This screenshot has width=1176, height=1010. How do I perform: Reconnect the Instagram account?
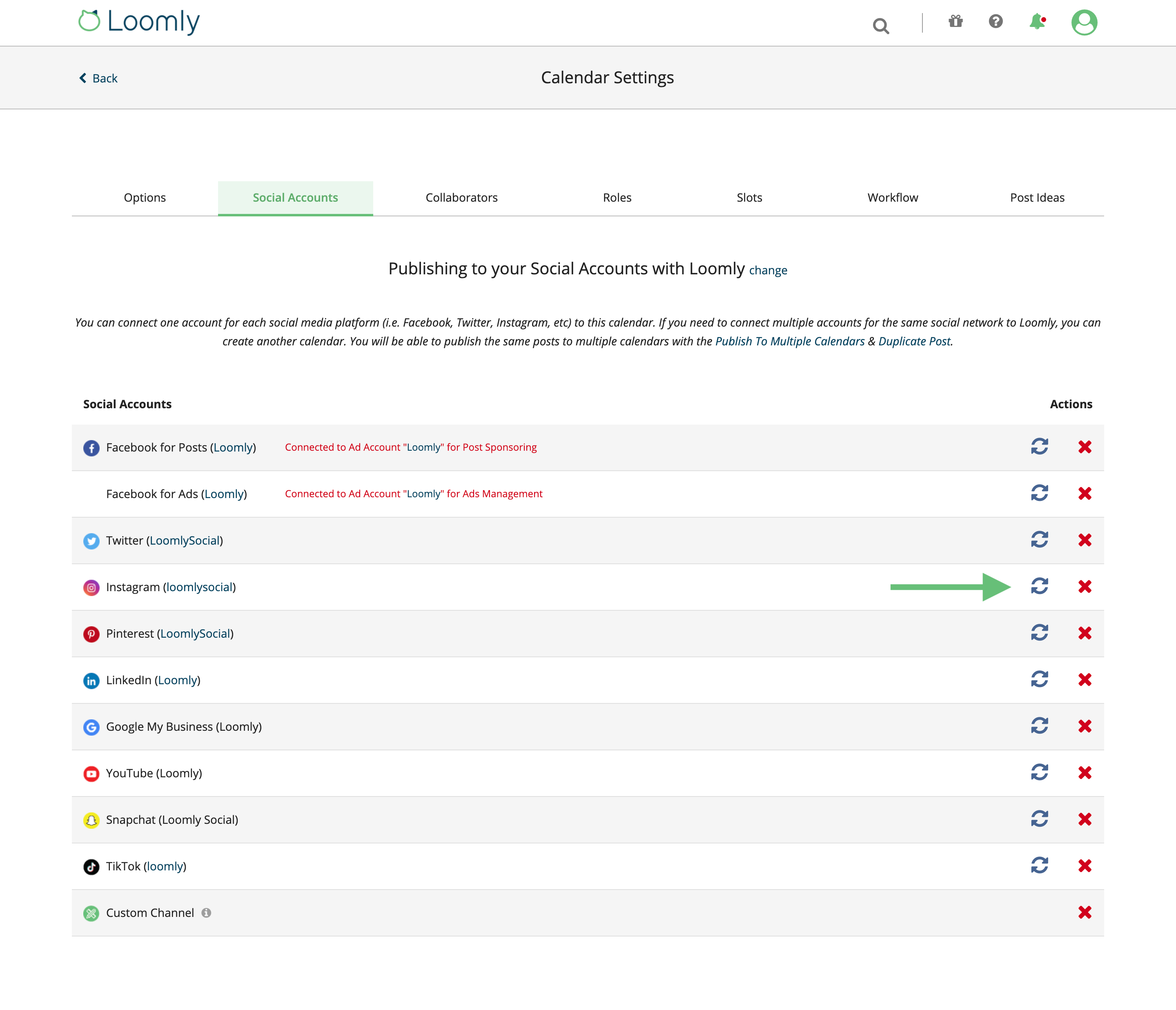1040,587
